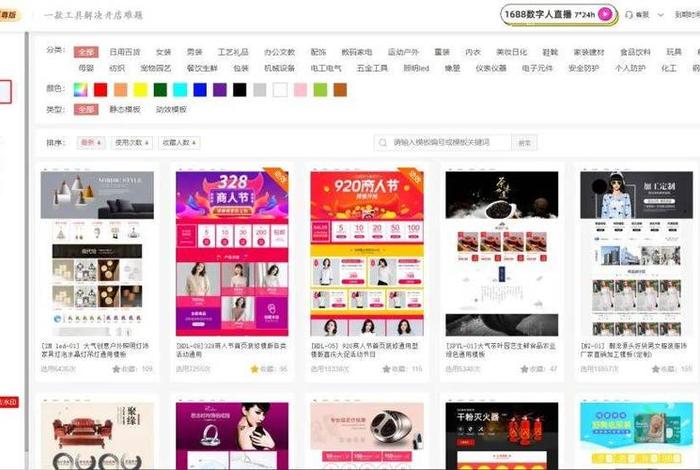Filter by 家装建材 category
Viewport: 700px width, 470px height.
[x=589, y=52]
